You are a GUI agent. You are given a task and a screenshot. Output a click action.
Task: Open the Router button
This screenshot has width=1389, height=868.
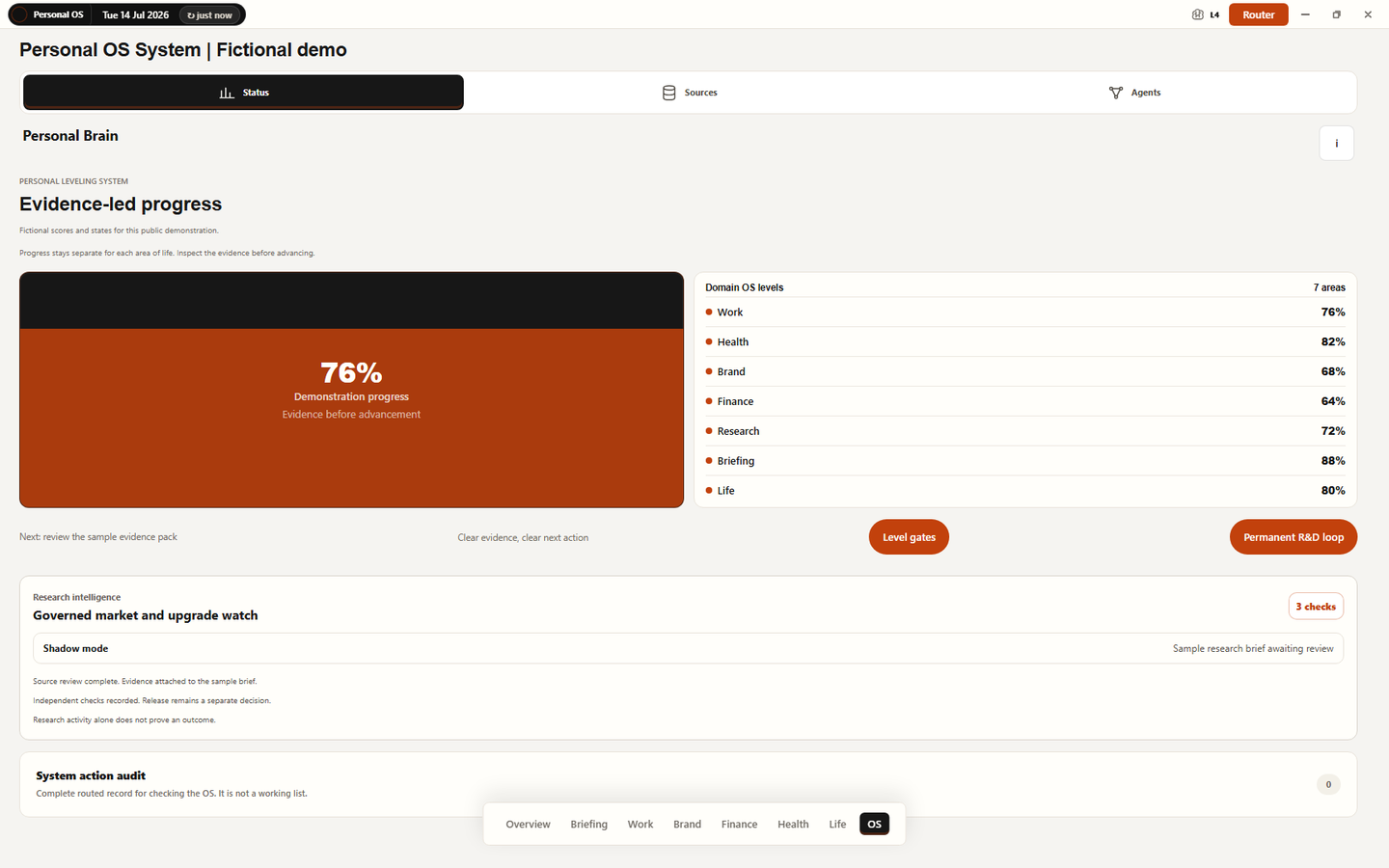[1258, 14]
